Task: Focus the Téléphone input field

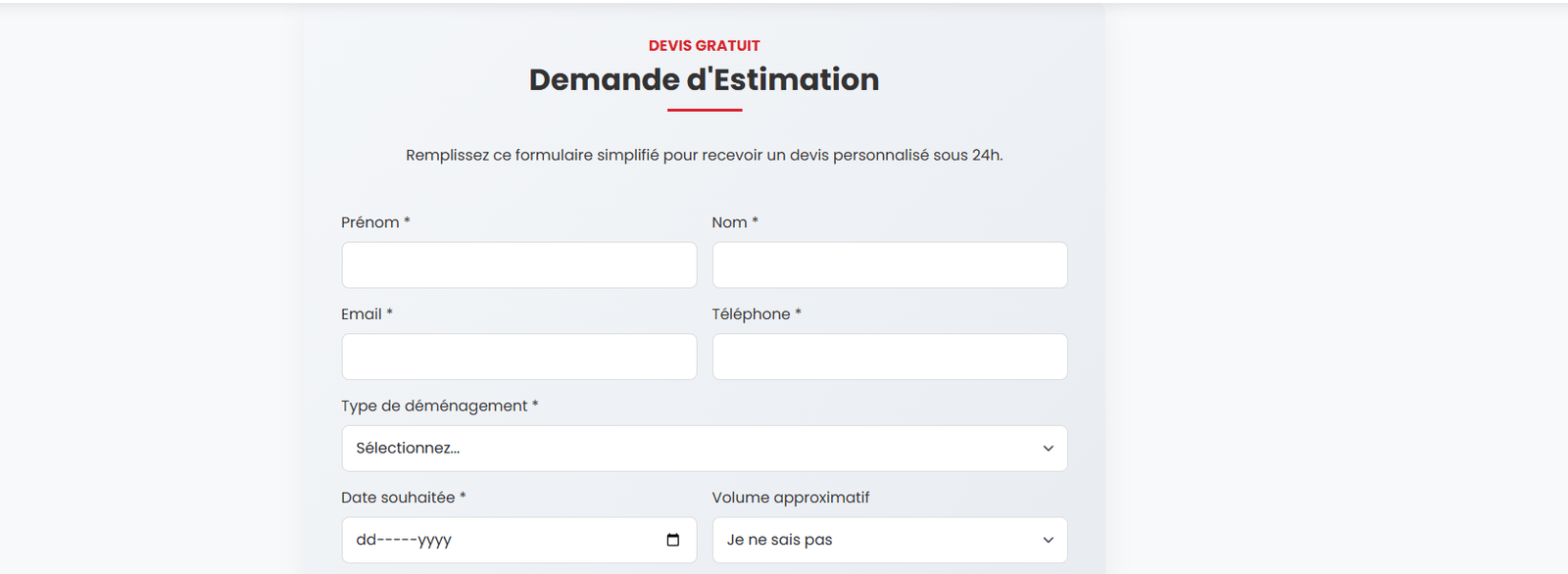Action: coord(889,357)
